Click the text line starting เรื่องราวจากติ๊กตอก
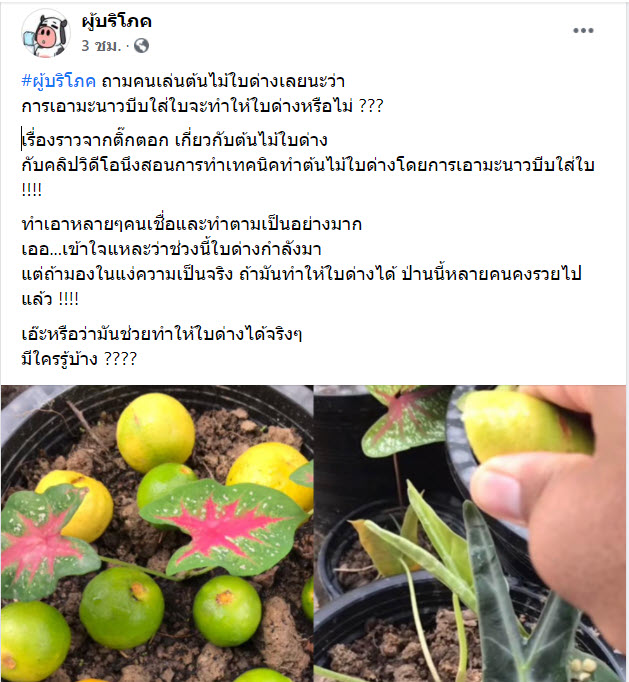 [174, 140]
